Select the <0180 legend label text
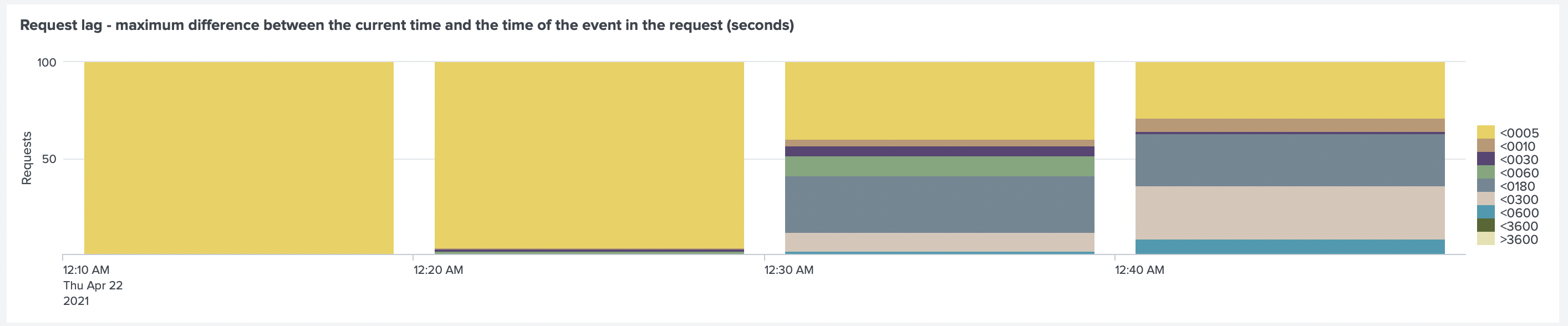This screenshot has height=326, width=1568. coord(1518,186)
